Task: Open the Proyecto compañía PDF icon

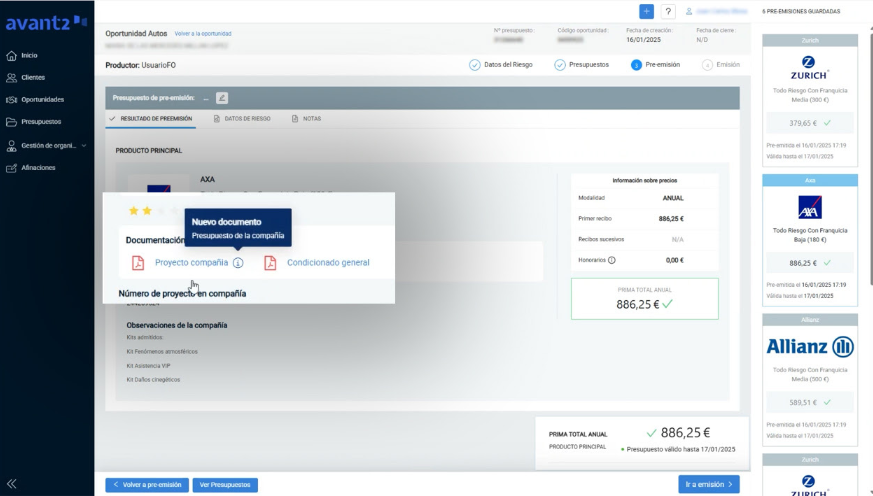Action: tap(138, 263)
